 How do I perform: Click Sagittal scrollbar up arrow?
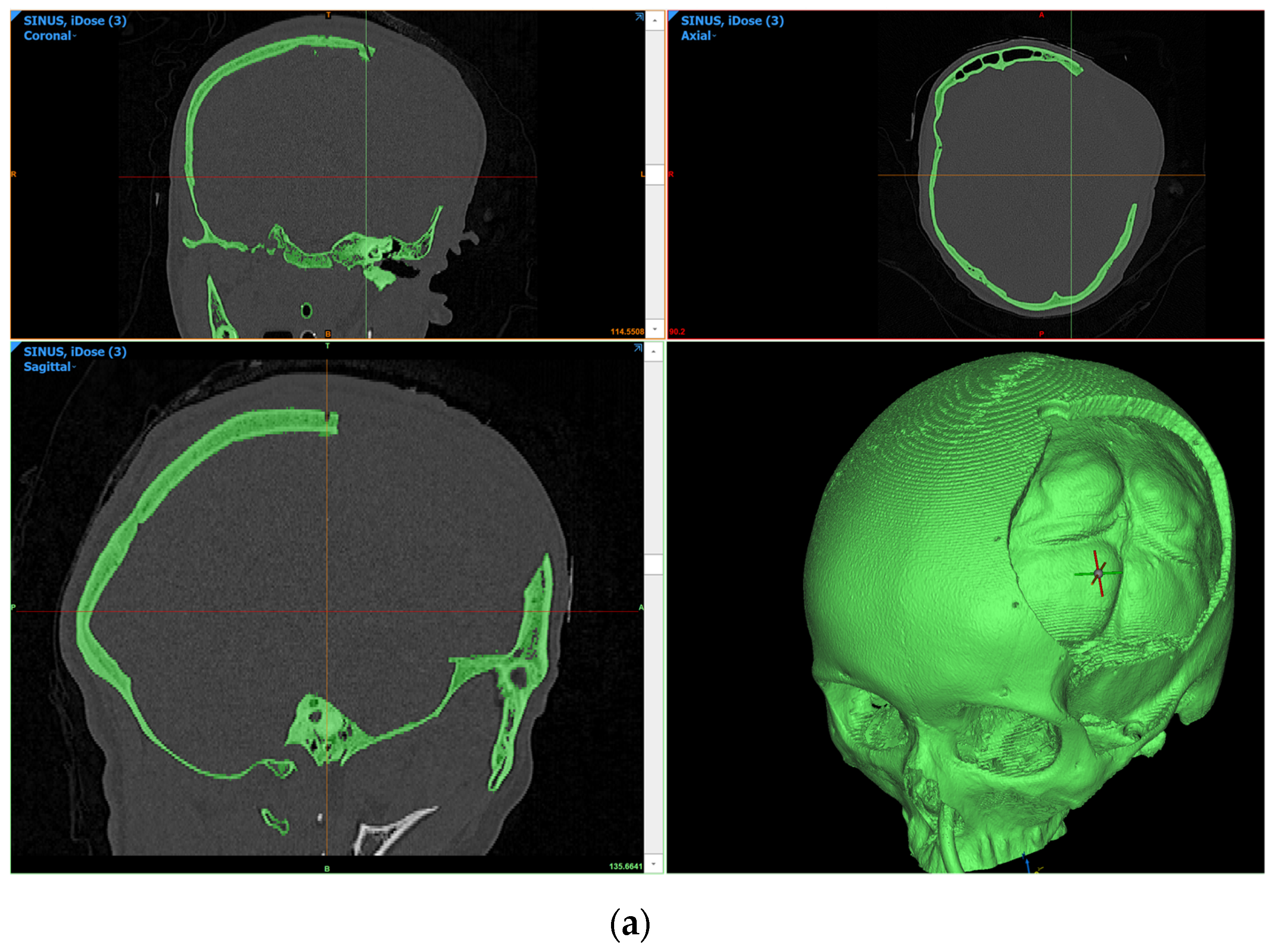point(654,352)
